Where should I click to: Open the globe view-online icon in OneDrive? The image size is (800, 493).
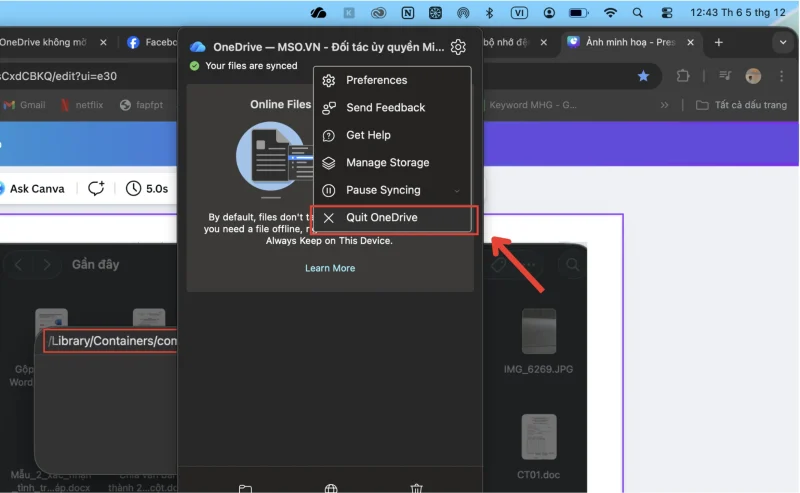(x=331, y=488)
